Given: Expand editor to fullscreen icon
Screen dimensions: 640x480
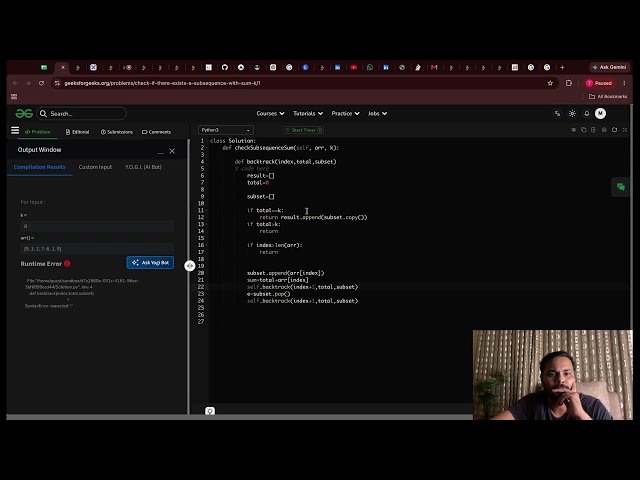Looking at the screenshot, I should tap(625, 130).
